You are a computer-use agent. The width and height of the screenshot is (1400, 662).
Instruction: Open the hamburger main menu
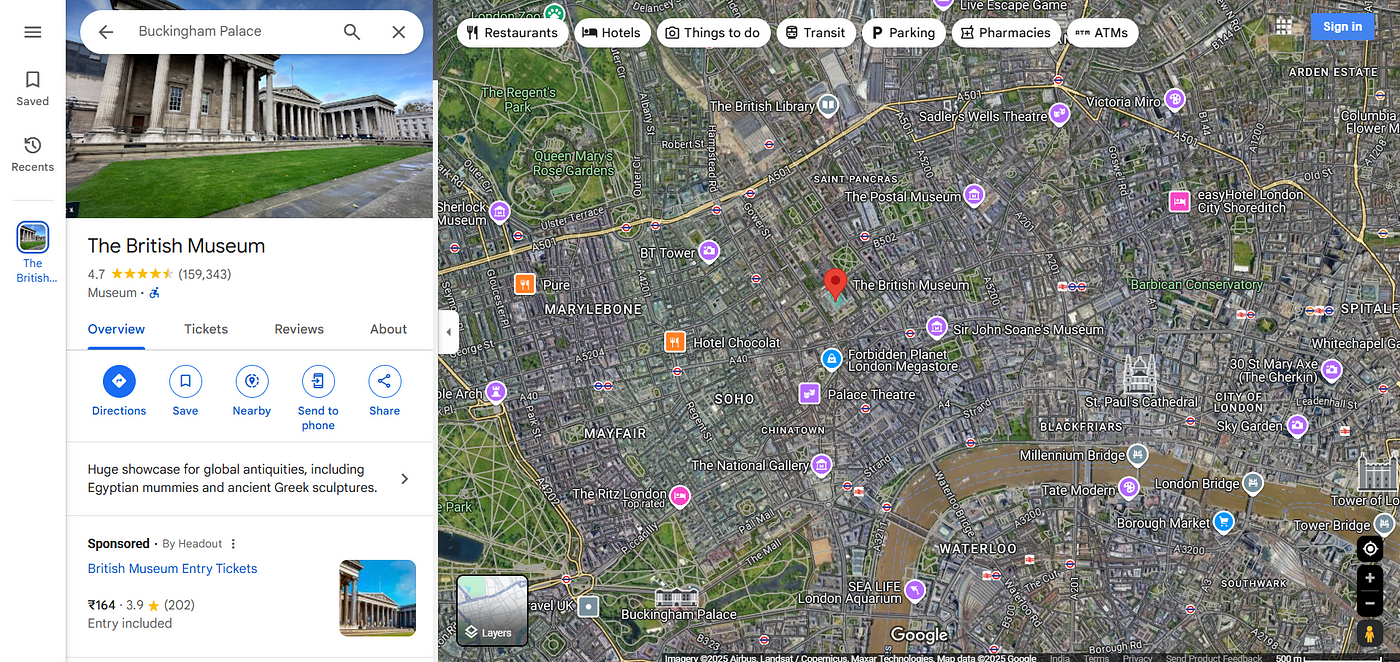(33, 32)
